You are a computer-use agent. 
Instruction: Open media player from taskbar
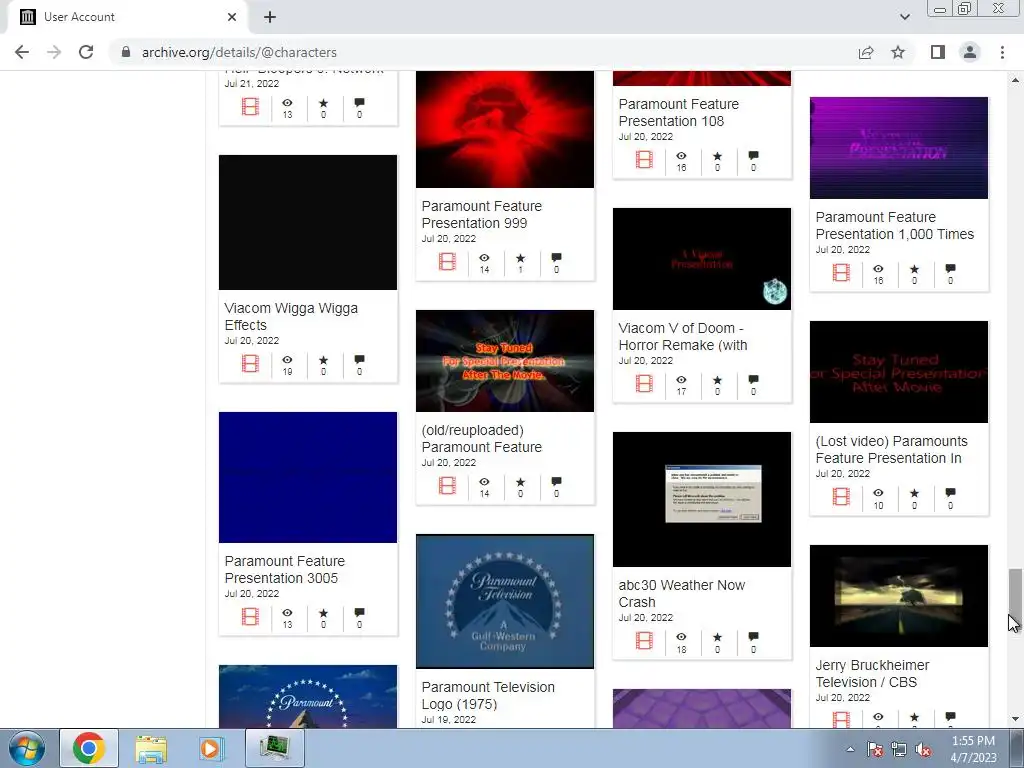pyautogui.click(x=211, y=748)
